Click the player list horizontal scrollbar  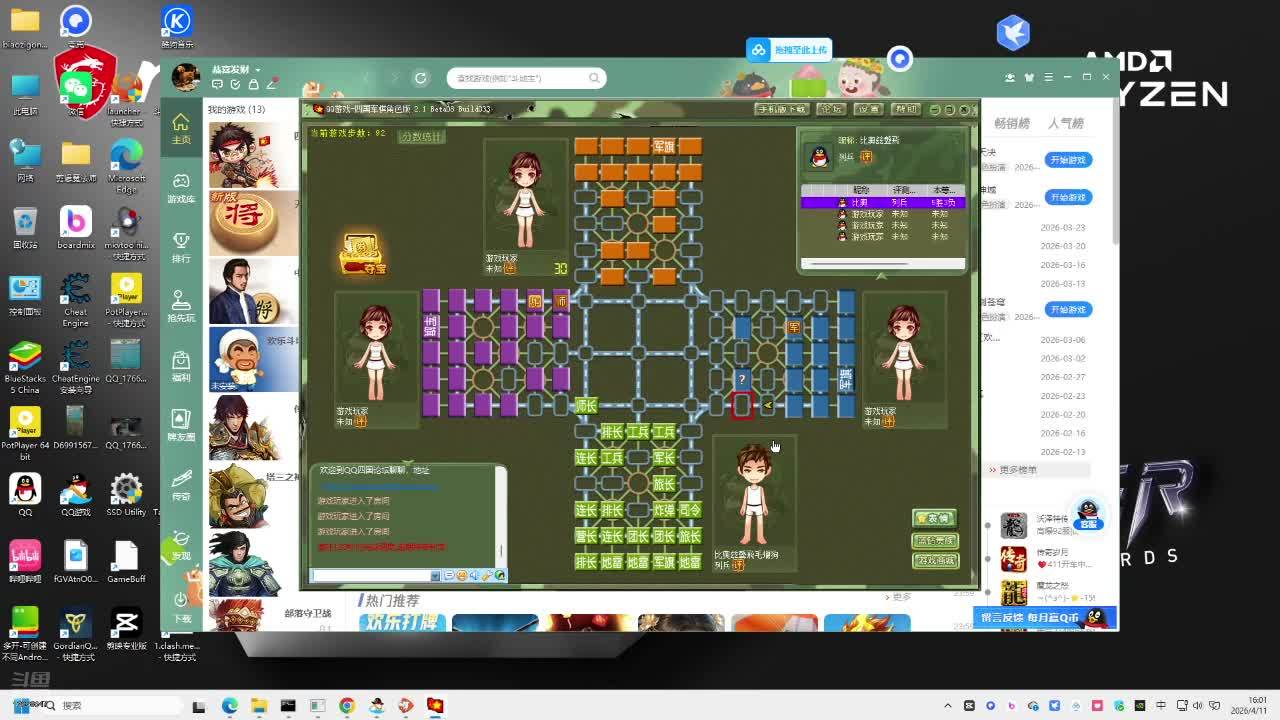point(860,264)
